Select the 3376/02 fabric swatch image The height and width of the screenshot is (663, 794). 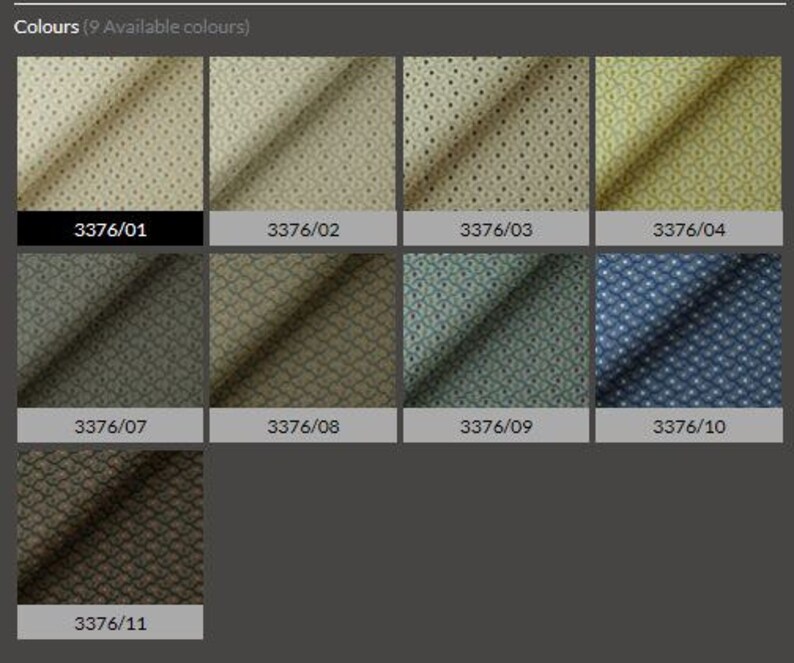[303, 134]
